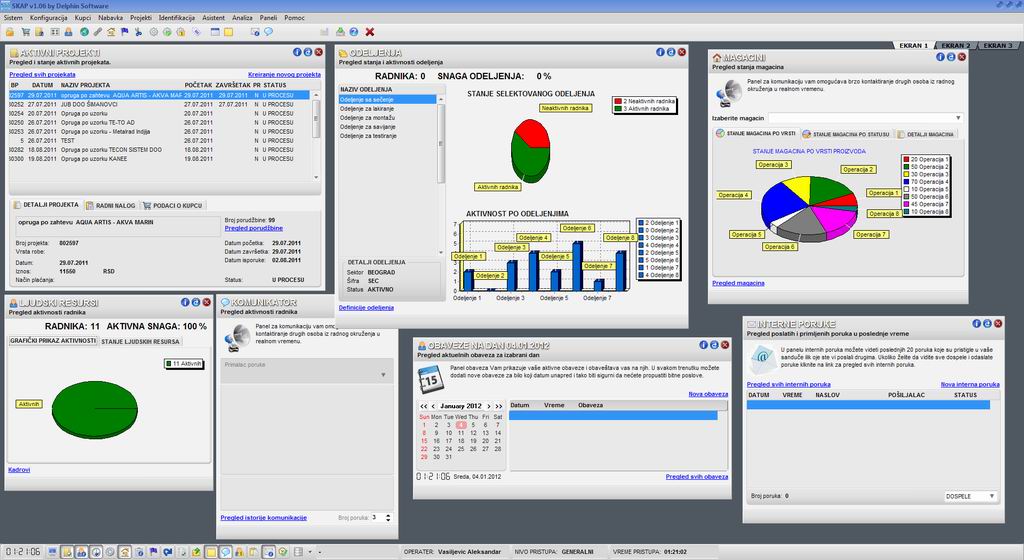Click the magenta Operacija 7 legend swatch
Screen dimensions: 1024x560
(906, 204)
